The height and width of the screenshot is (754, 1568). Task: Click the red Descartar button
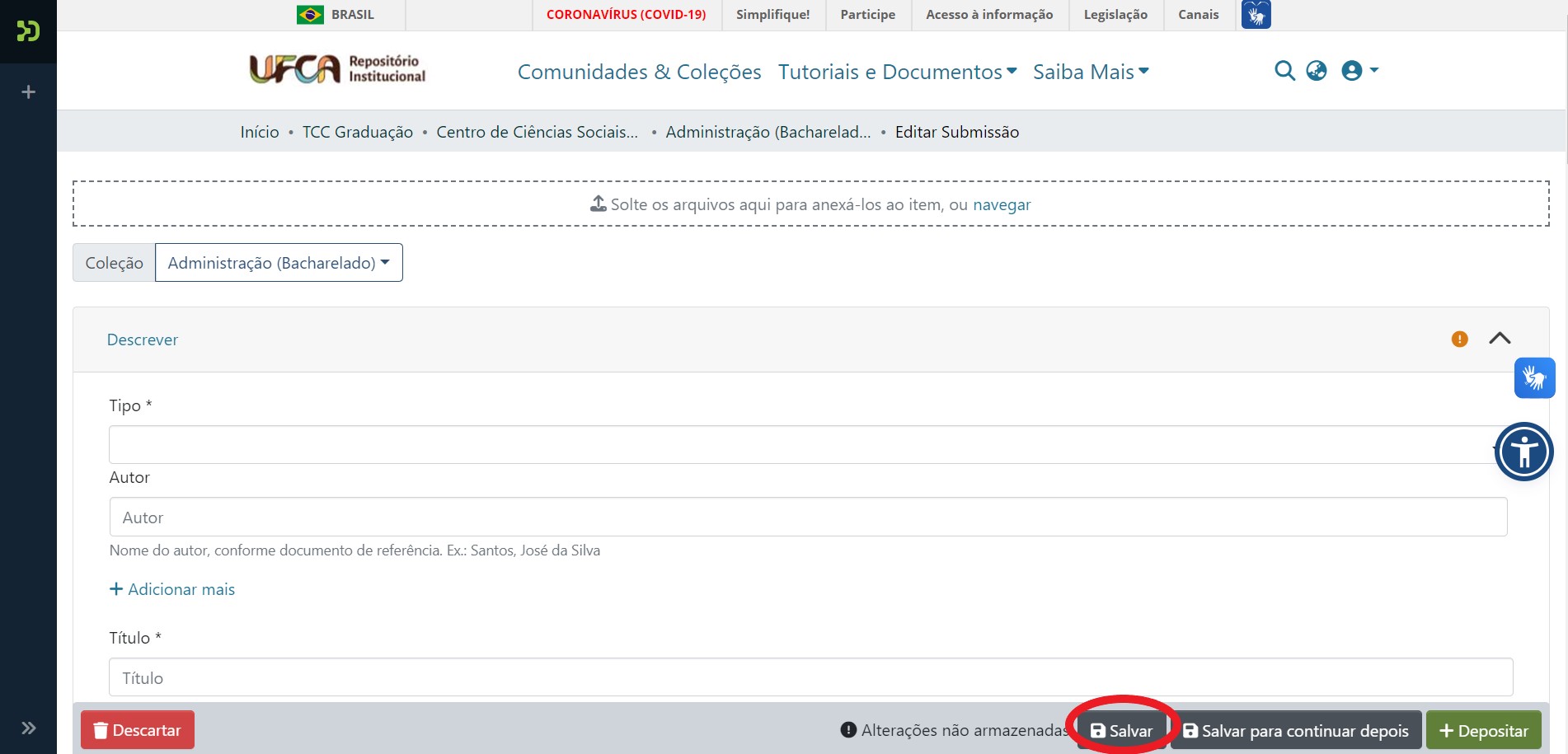click(x=137, y=729)
